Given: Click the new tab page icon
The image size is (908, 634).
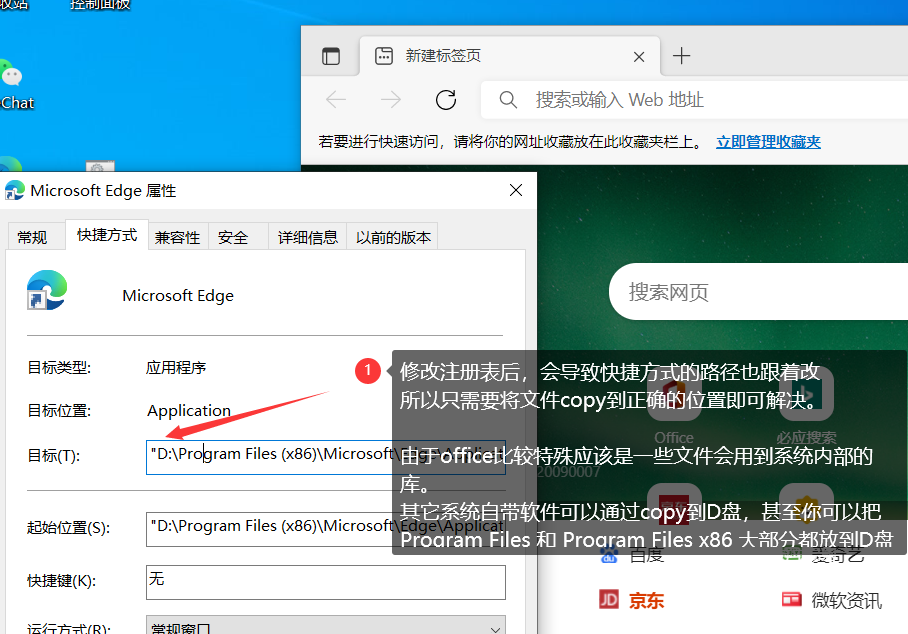Looking at the screenshot, I should click(x=384, y=56).
